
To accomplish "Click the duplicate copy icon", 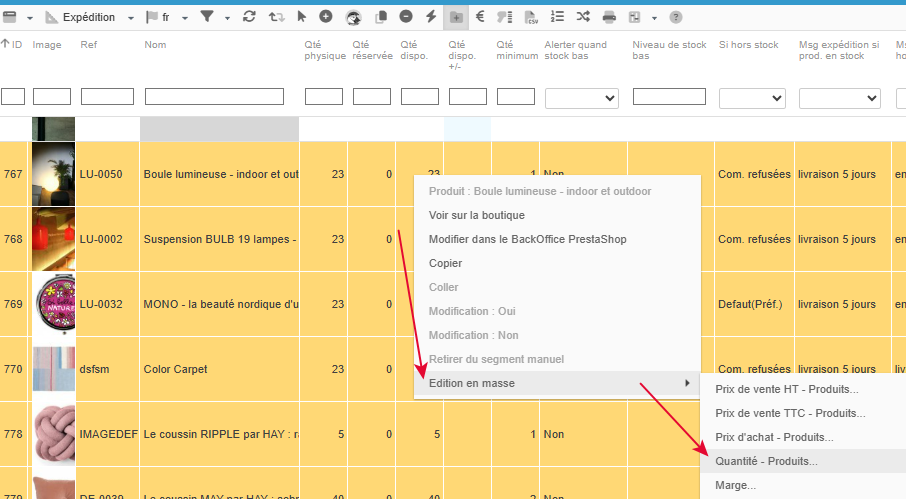I will click(381, 17).
